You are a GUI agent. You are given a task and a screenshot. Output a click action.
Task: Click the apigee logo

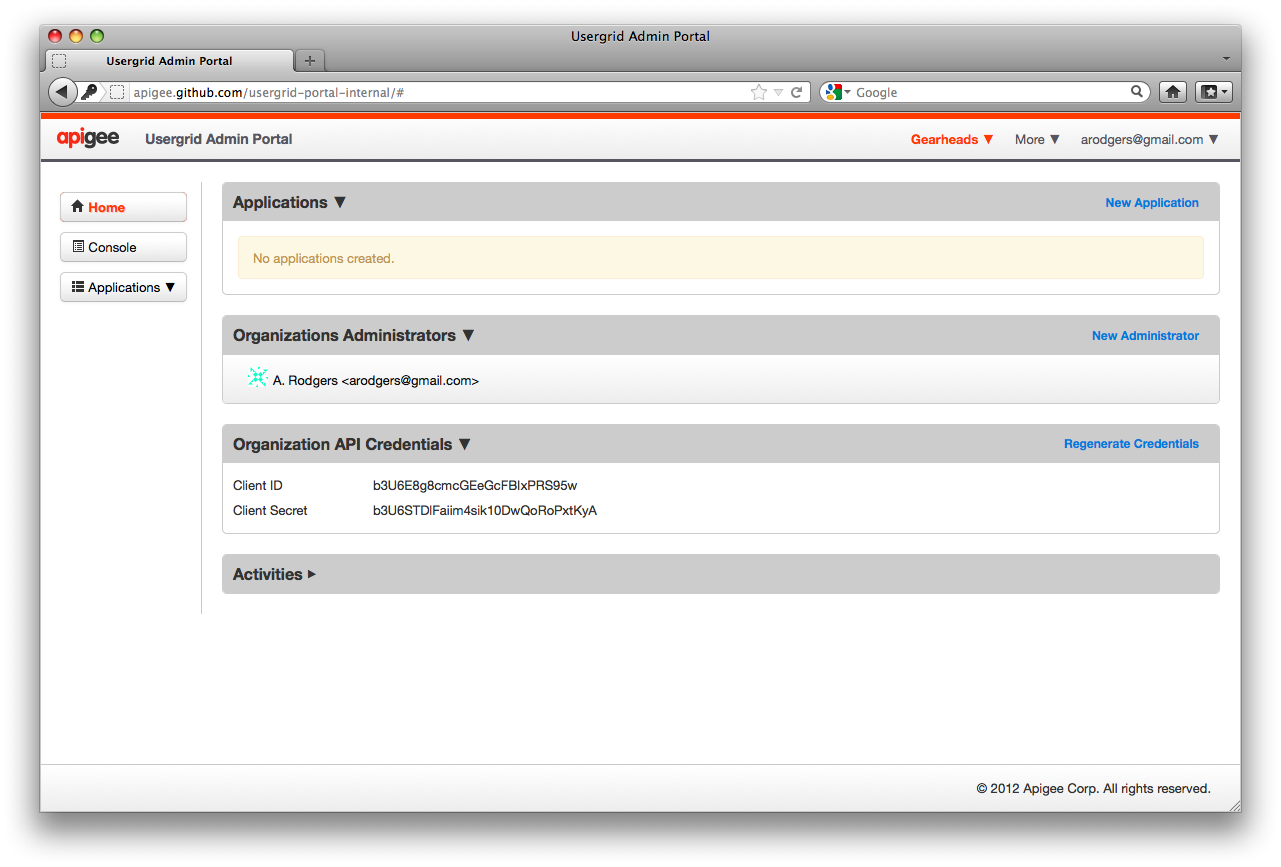coord(88,139)
